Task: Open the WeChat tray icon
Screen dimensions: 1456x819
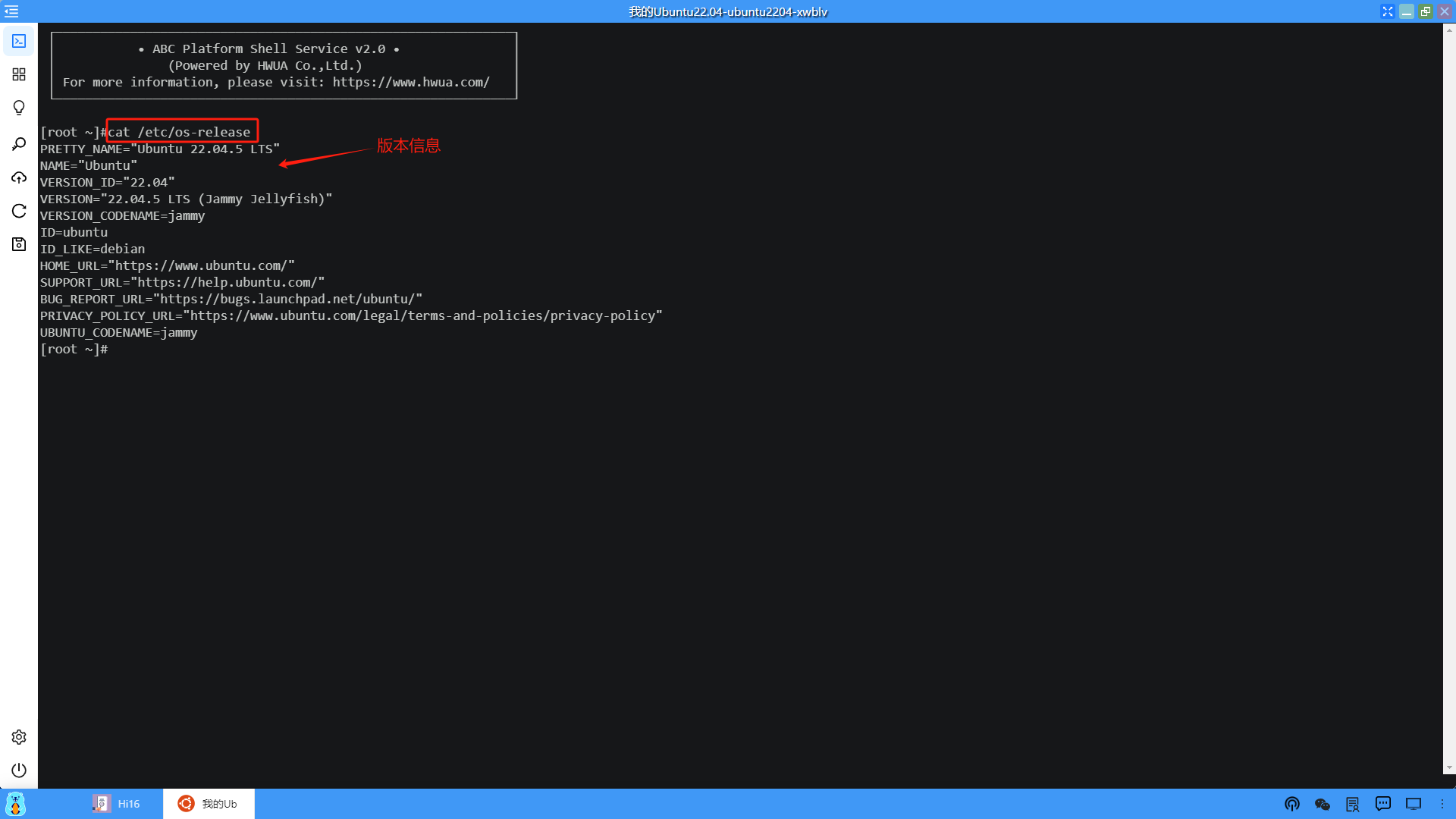Action: click(x=1323, y=804)
